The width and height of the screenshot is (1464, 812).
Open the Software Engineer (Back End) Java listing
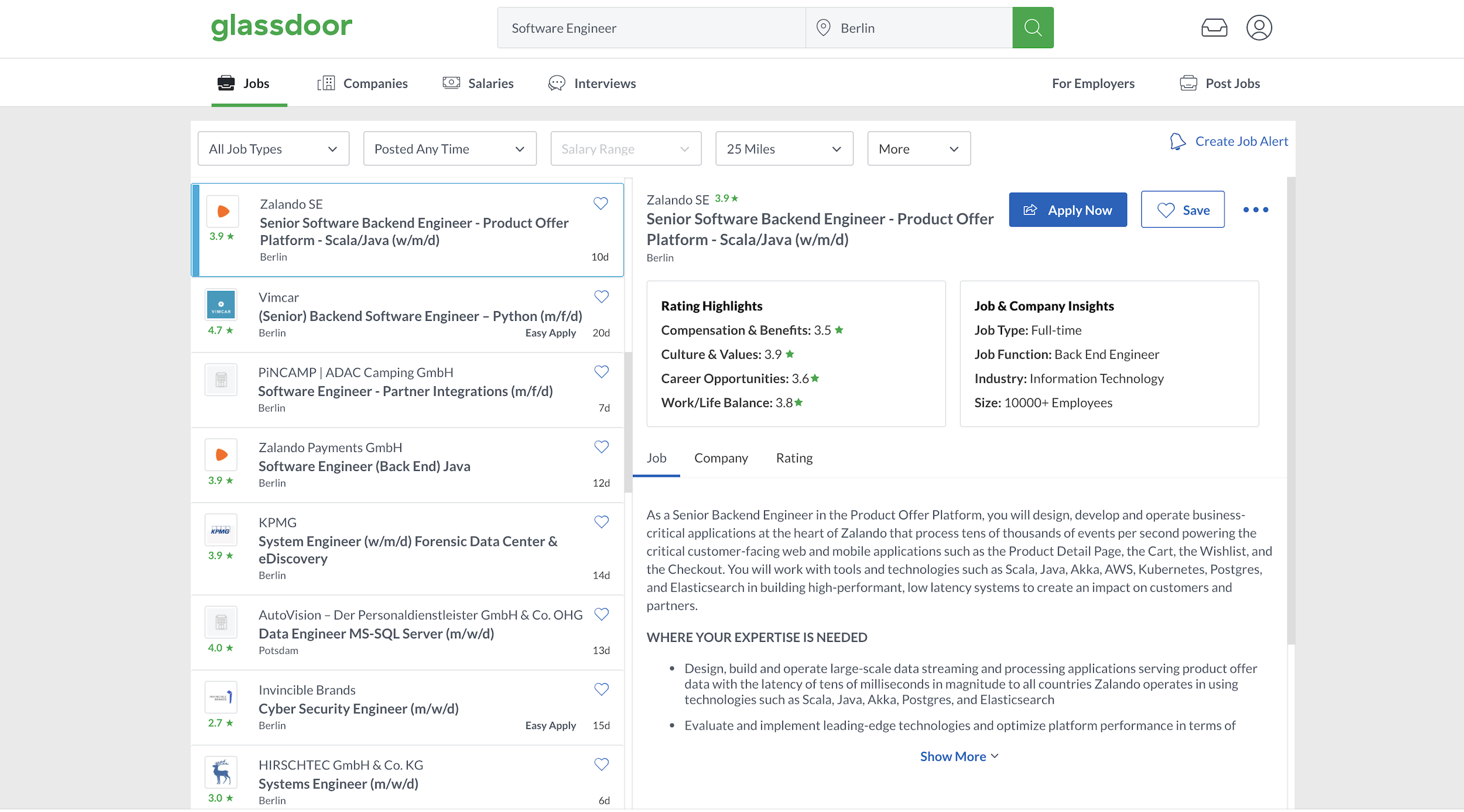(x=408, y=465)
